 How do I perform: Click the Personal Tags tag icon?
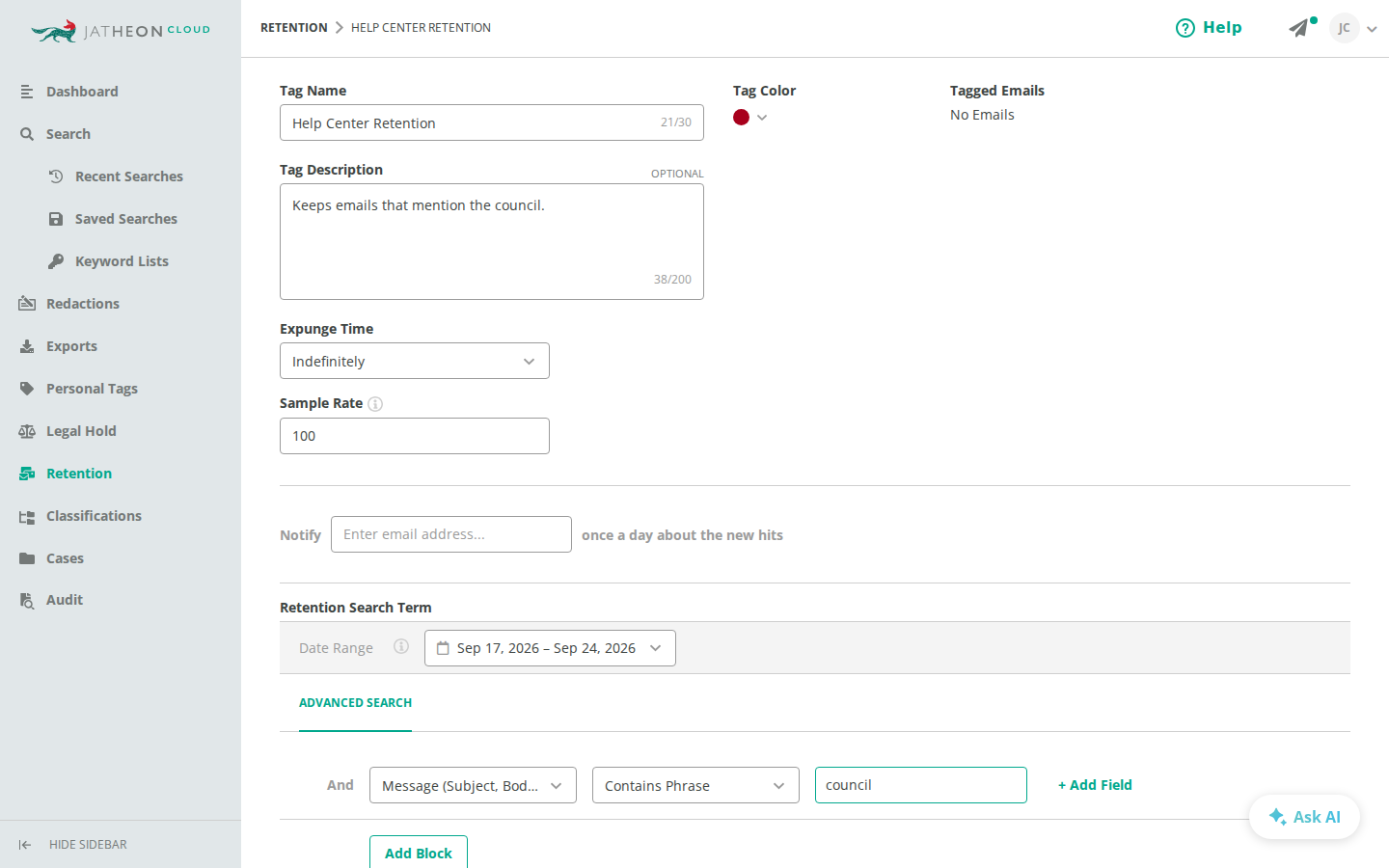tap(27, 389)
